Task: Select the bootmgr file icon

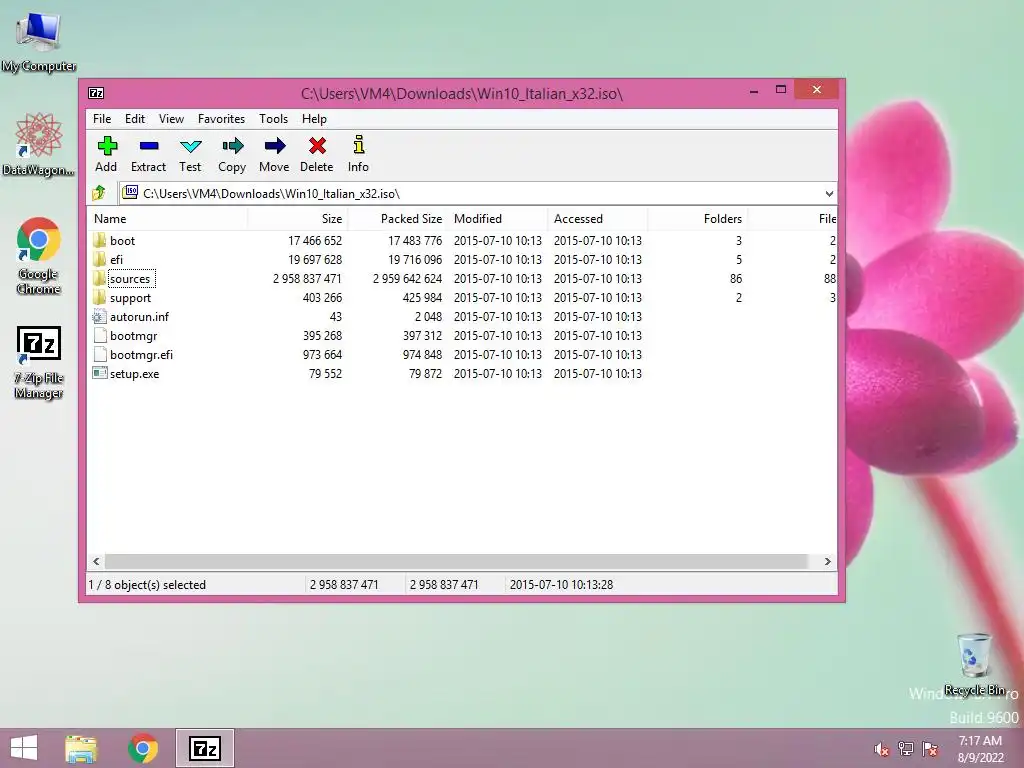Action: pos(99,336)
